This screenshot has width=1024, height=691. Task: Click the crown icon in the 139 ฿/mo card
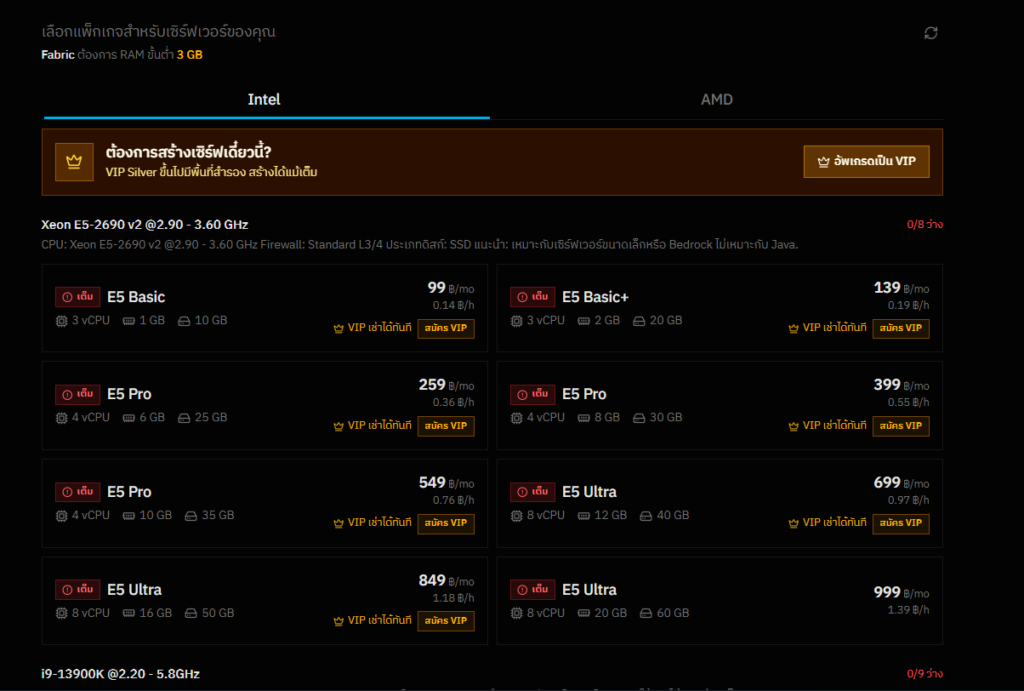click(793, 329)
